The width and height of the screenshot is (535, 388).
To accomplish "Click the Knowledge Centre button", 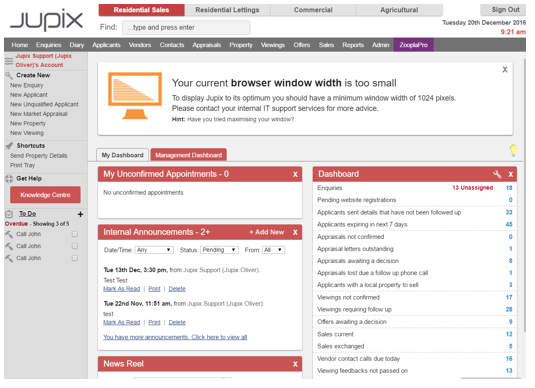I will coord(45,195).
